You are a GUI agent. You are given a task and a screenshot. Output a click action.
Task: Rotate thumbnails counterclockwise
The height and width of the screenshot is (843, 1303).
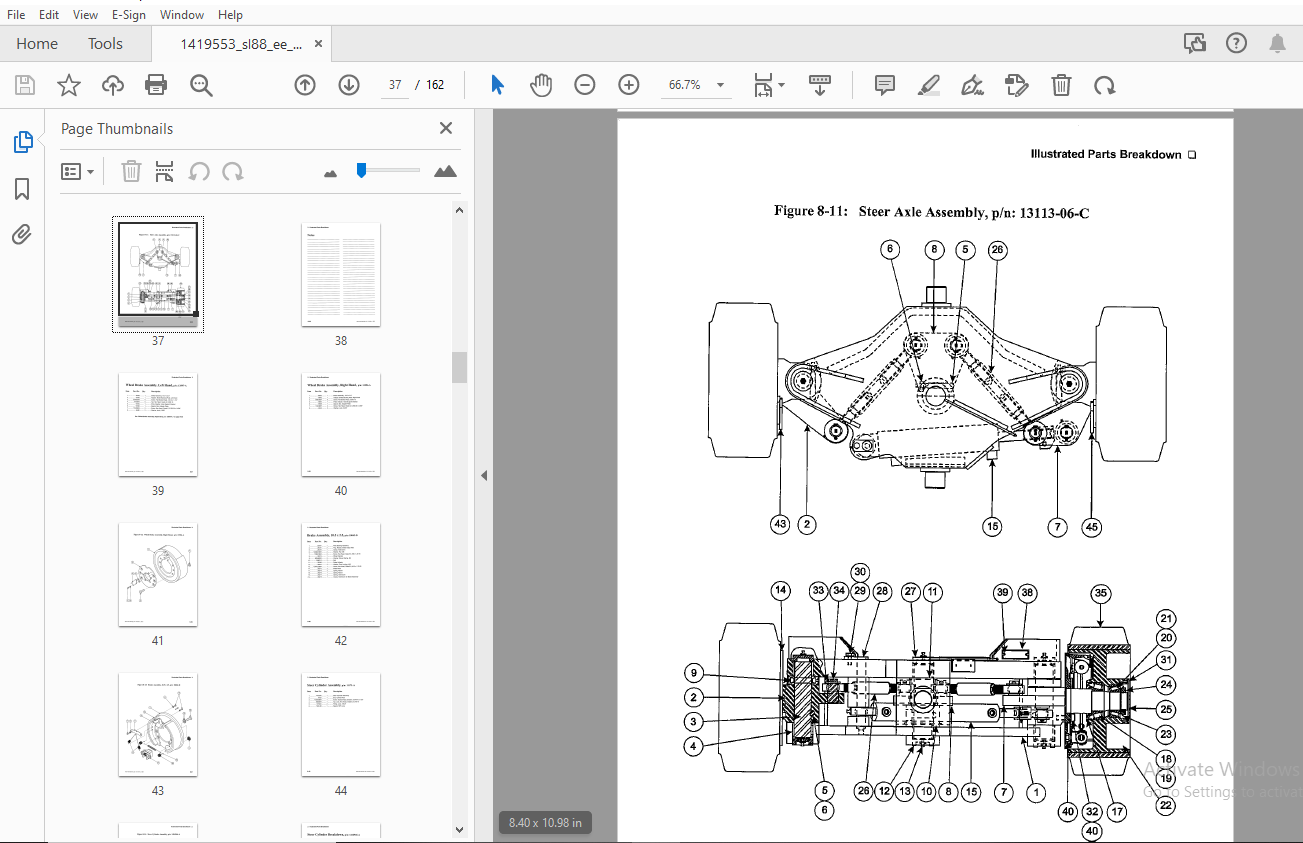tap(199, 171)
